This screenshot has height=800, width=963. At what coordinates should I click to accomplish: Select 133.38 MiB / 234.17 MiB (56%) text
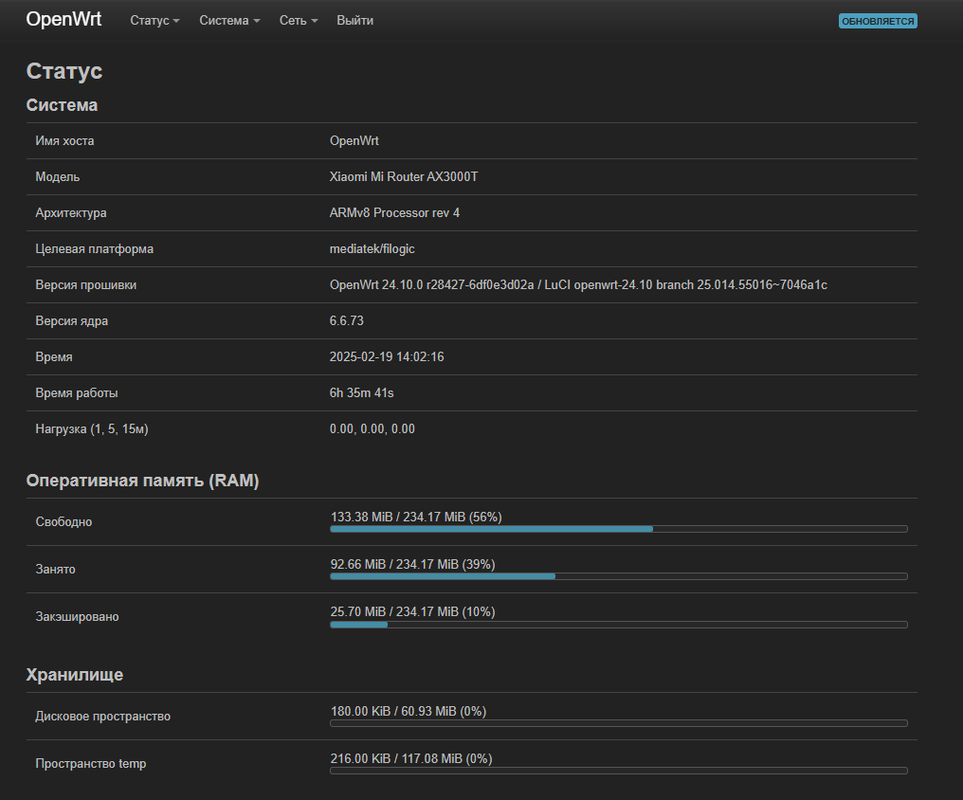pos(416,517)
